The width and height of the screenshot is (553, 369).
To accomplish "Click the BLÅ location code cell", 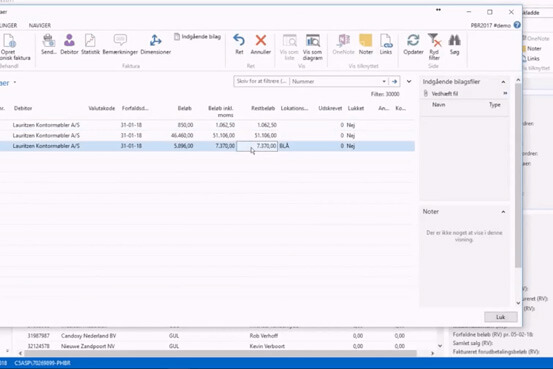I will click(284, 146).
